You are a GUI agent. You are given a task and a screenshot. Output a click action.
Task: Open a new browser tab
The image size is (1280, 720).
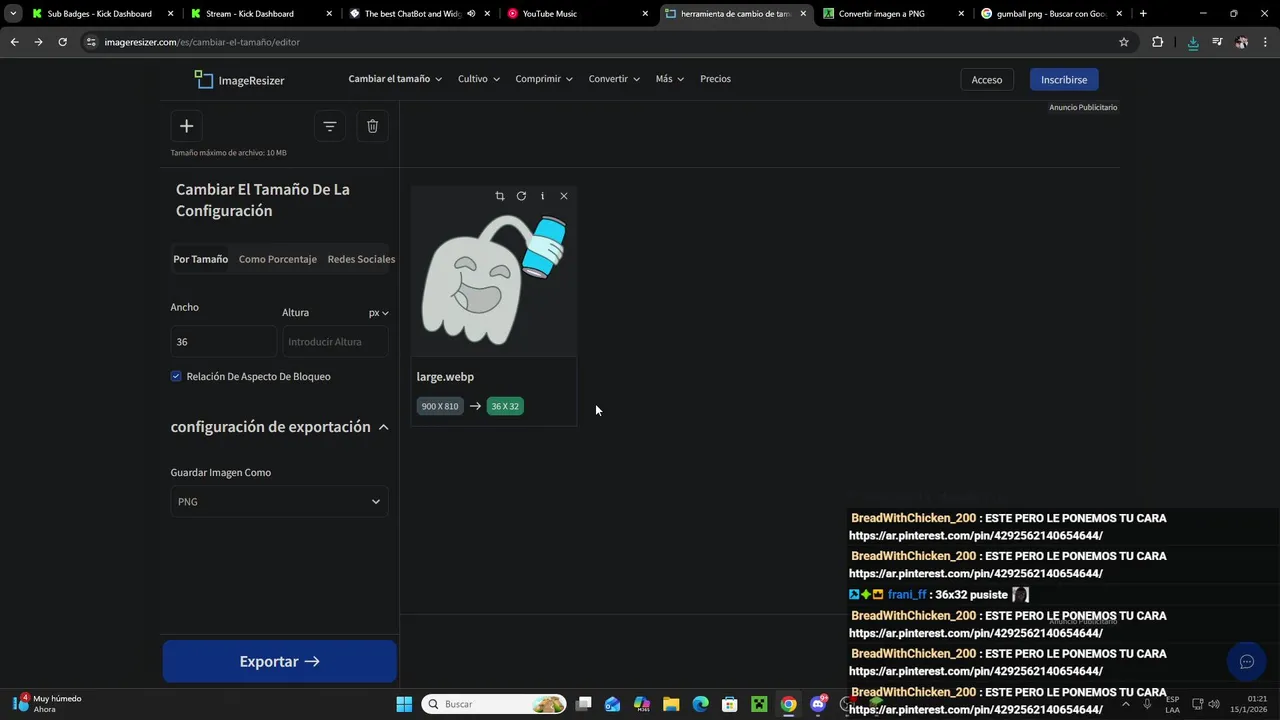(1143, 14)
